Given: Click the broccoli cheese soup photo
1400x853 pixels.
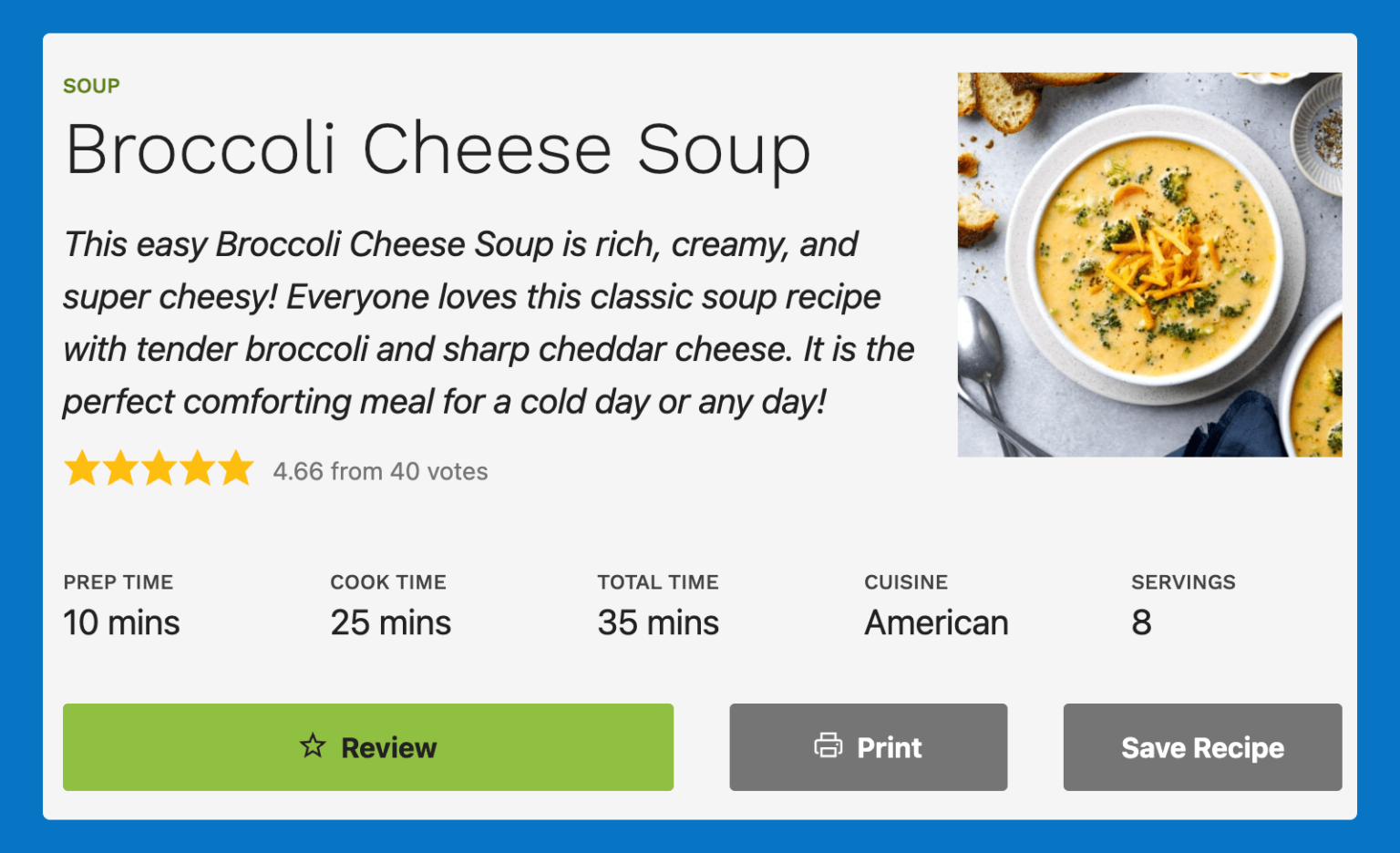Looking at the screenshot, I should 1149,262.
